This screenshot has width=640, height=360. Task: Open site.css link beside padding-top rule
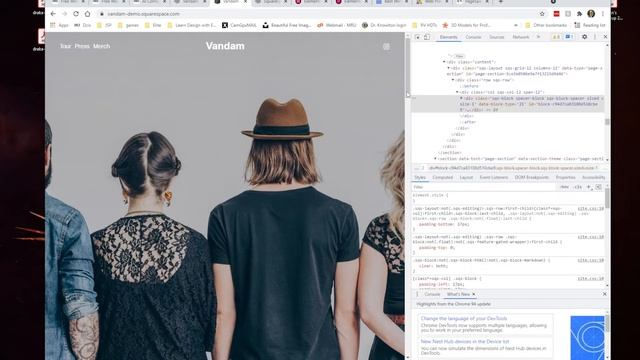(x=591, y=237)
